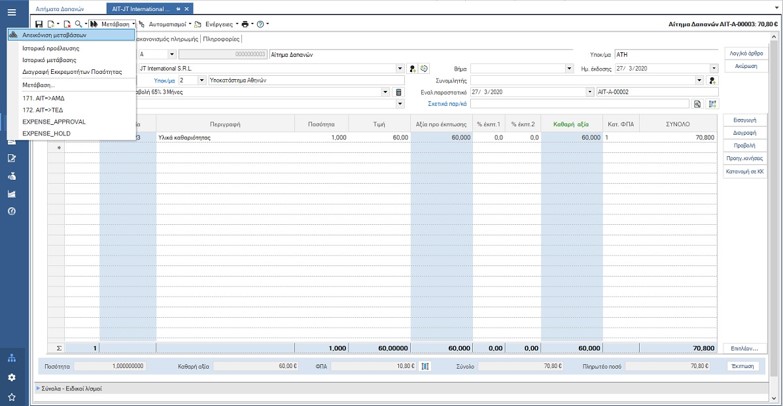783x406 pixels.
Task: Click the Καθαρή αξία column header
Action: [x=571, y=124]
